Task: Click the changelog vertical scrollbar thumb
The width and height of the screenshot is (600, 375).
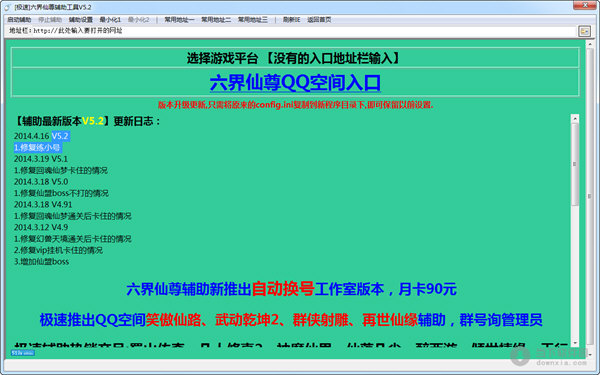Action: (x=575, y=165)
